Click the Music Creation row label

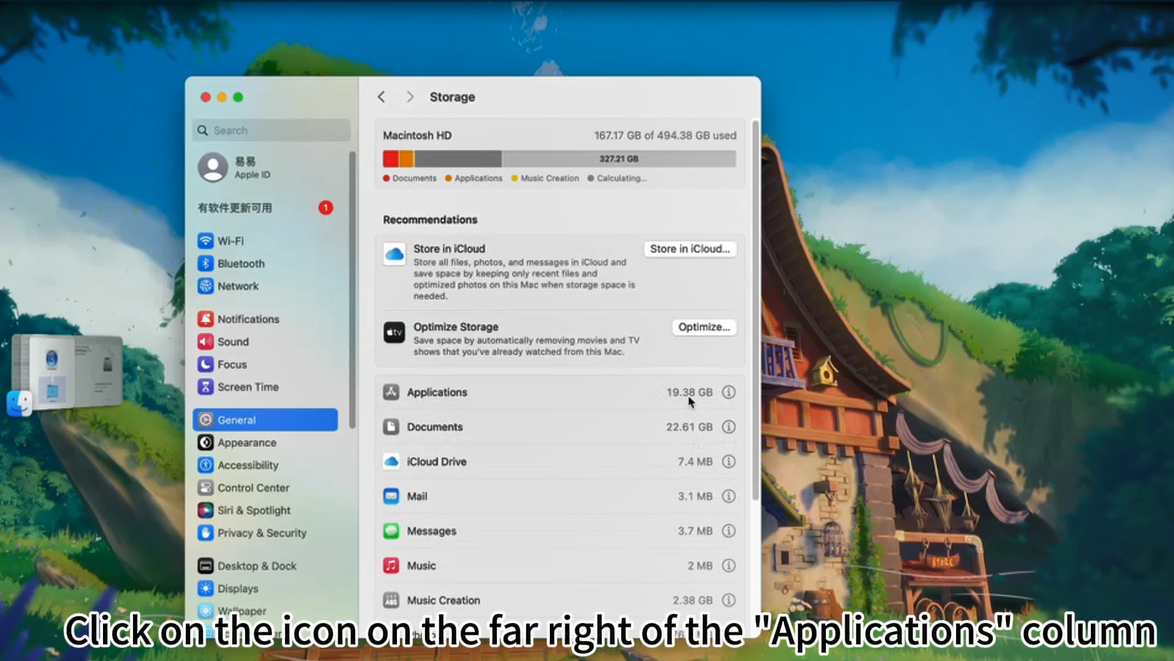coord(443,600)
